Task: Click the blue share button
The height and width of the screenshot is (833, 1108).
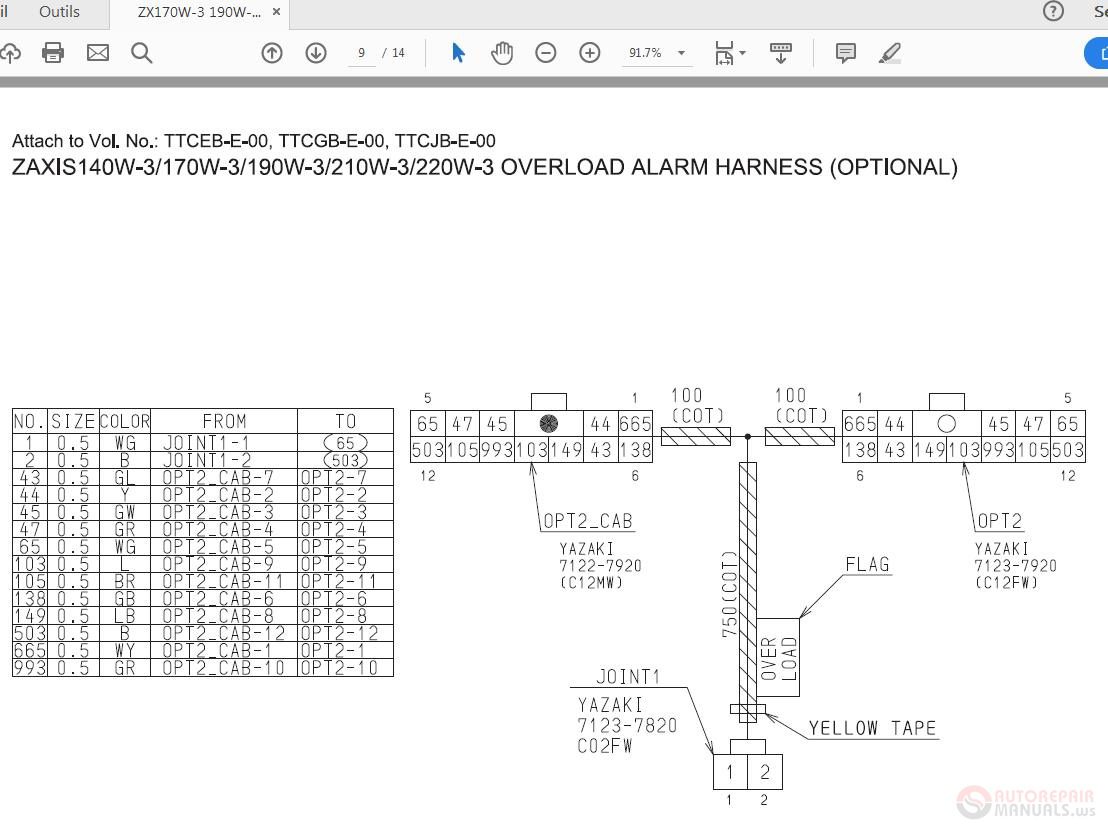Action: click(1097, 53)
